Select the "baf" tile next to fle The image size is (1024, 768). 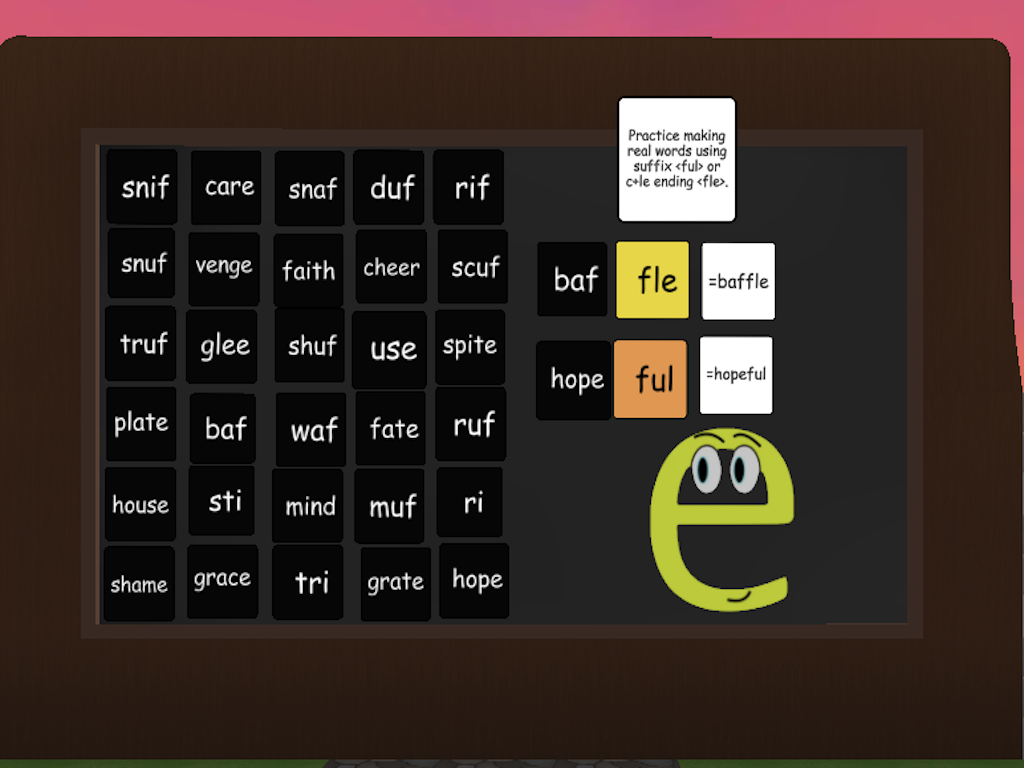click(x=572, y=280)
